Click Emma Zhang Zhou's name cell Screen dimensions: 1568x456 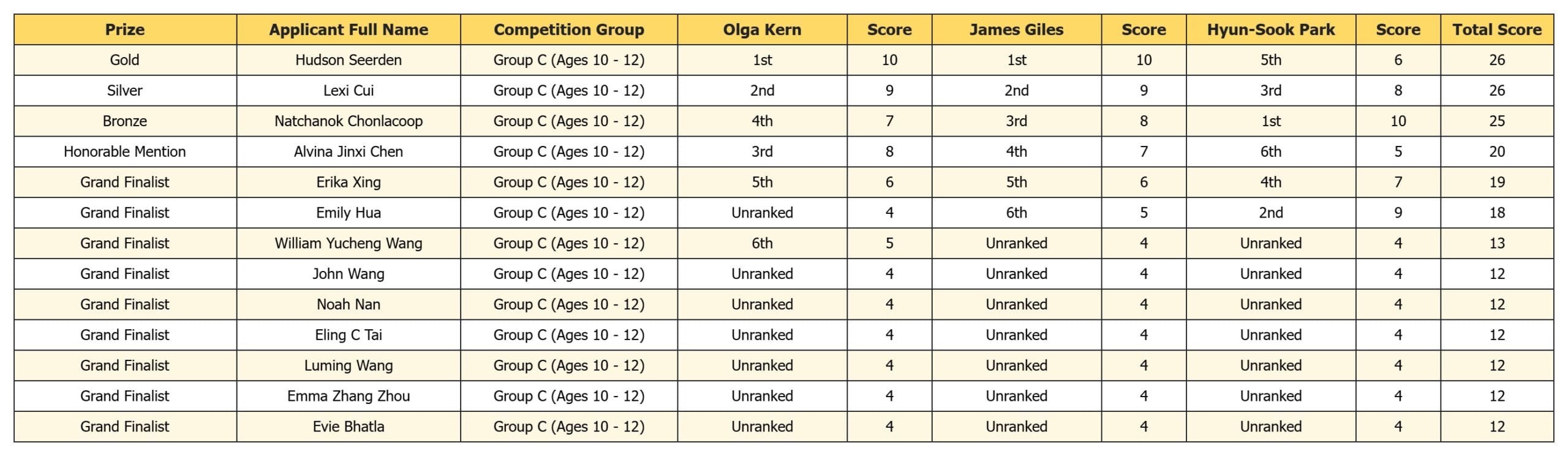(x=349, y=396)
